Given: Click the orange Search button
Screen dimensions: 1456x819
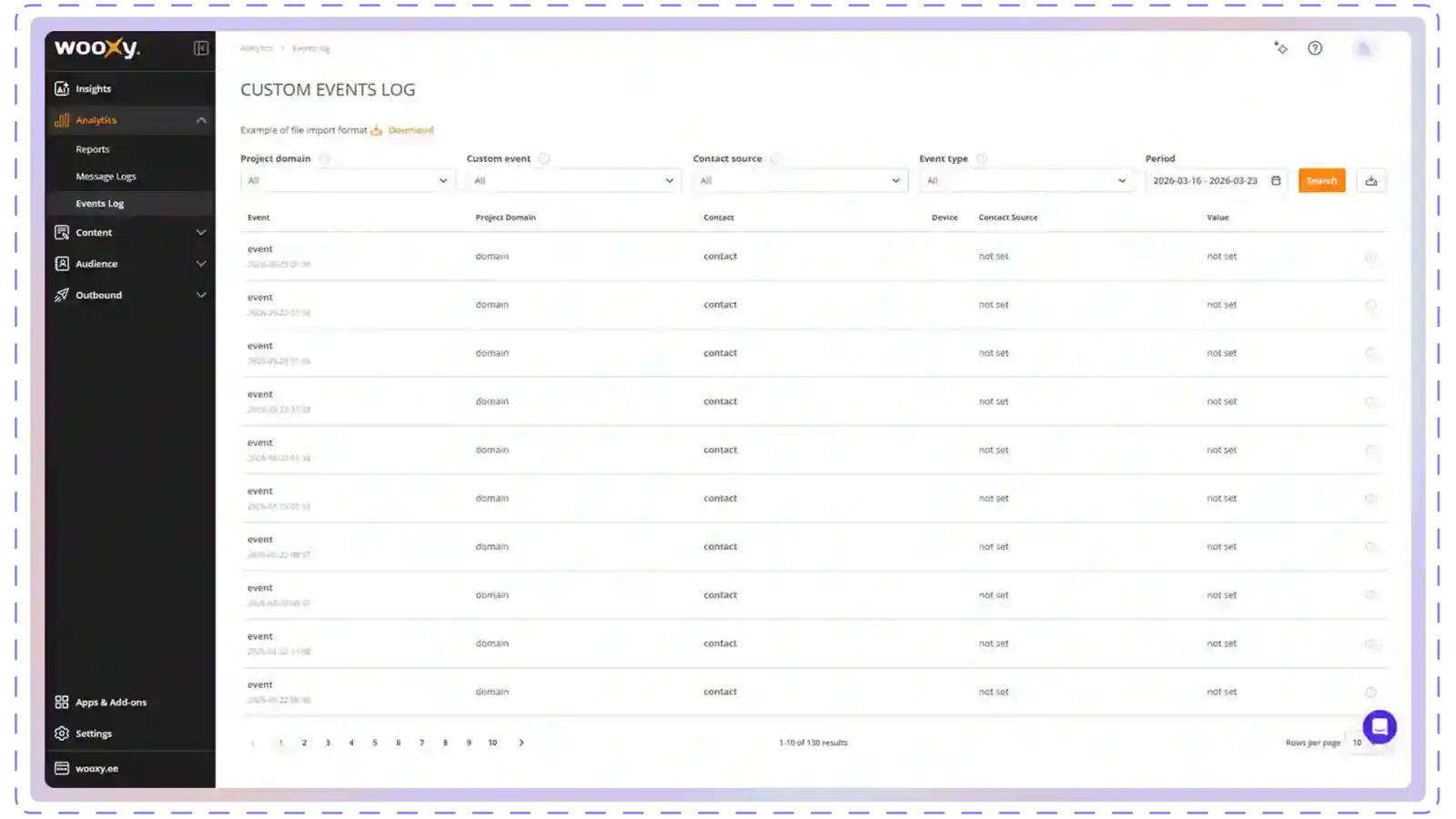Looking at the screenshot, I should pos(1321,181).
